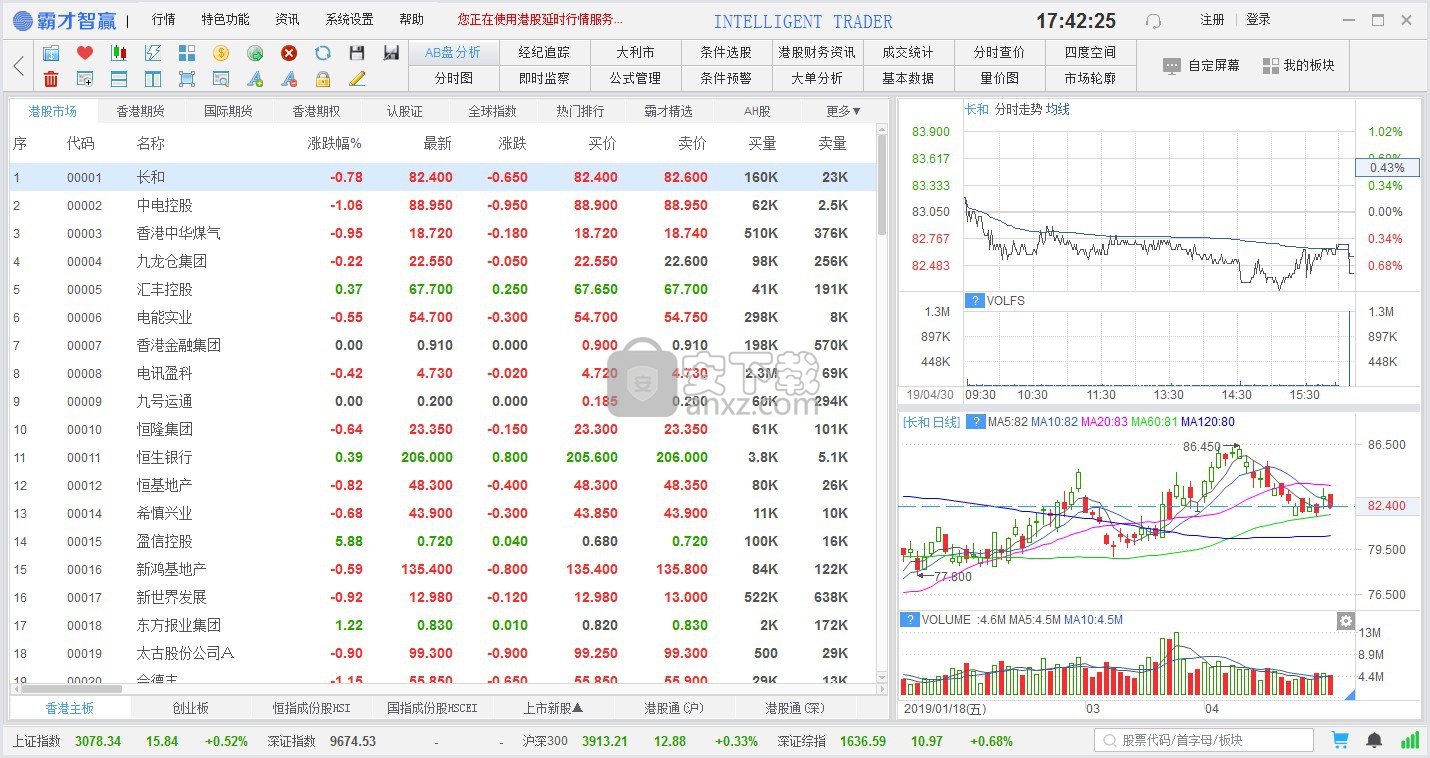Open the 特色功能 menu
The image size is (1430, 758).
(x=226, y=20)
